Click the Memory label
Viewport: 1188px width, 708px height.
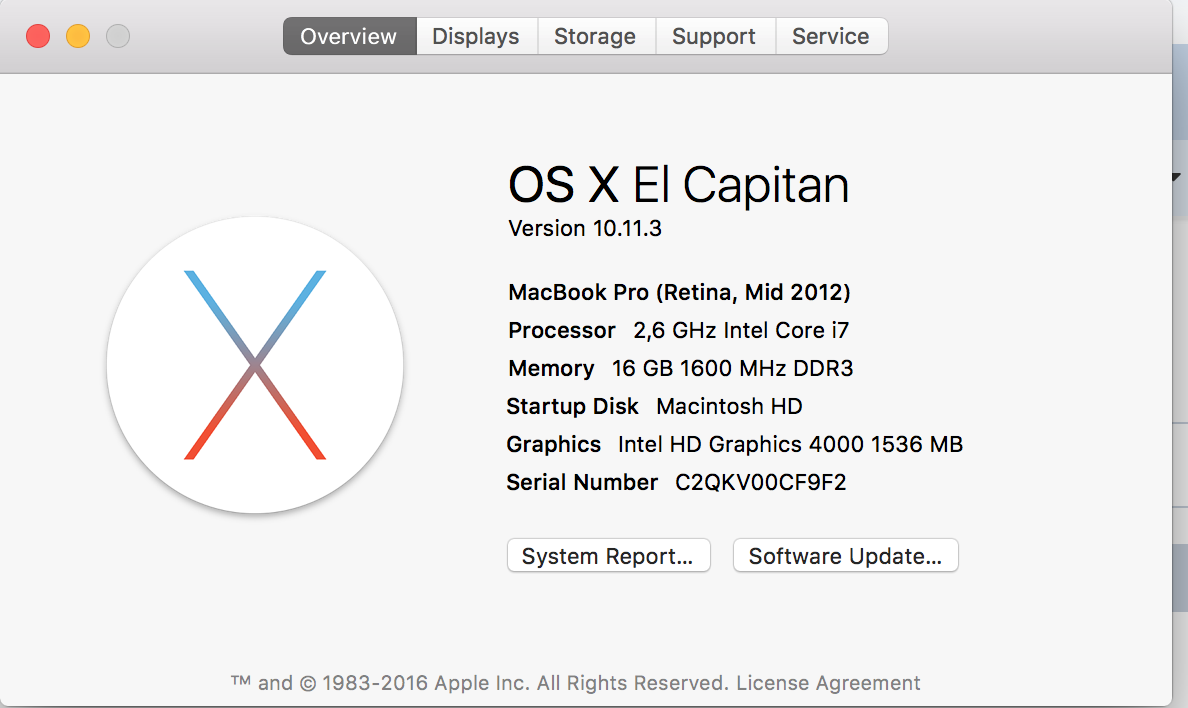click(551, 368)
